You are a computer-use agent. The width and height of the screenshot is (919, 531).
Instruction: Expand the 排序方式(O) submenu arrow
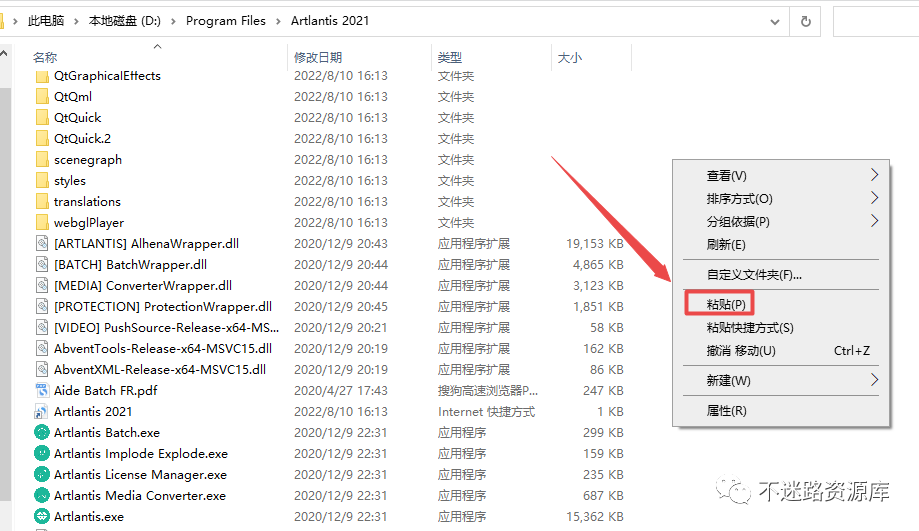tap(874, 198)
